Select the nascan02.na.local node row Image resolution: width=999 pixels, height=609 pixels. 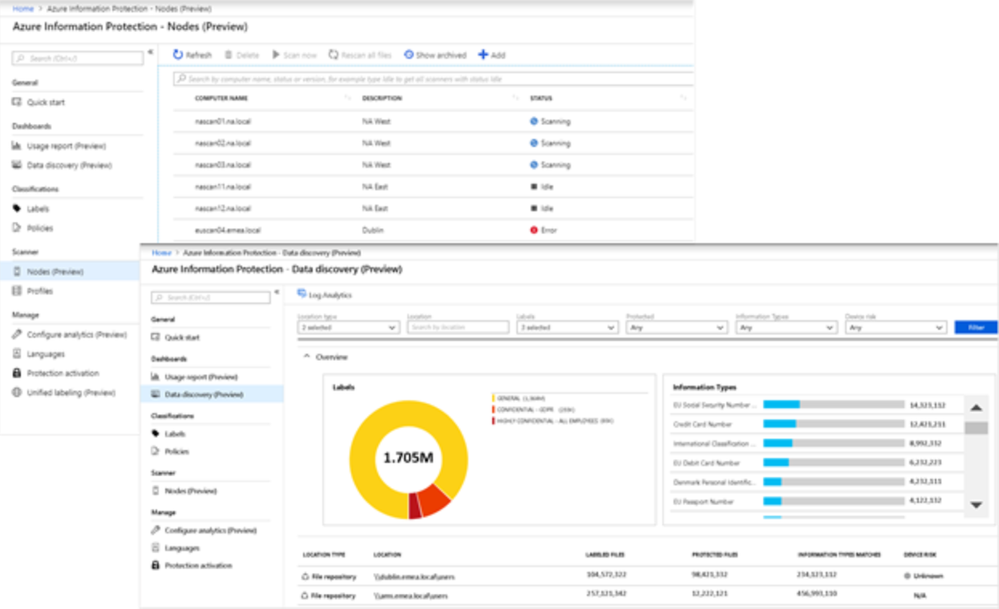(433, 143)
